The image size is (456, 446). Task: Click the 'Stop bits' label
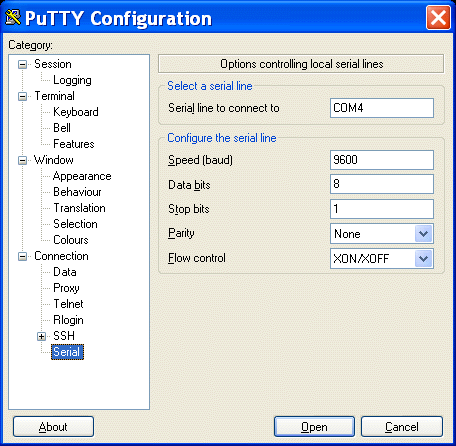[x=189, y=209]
